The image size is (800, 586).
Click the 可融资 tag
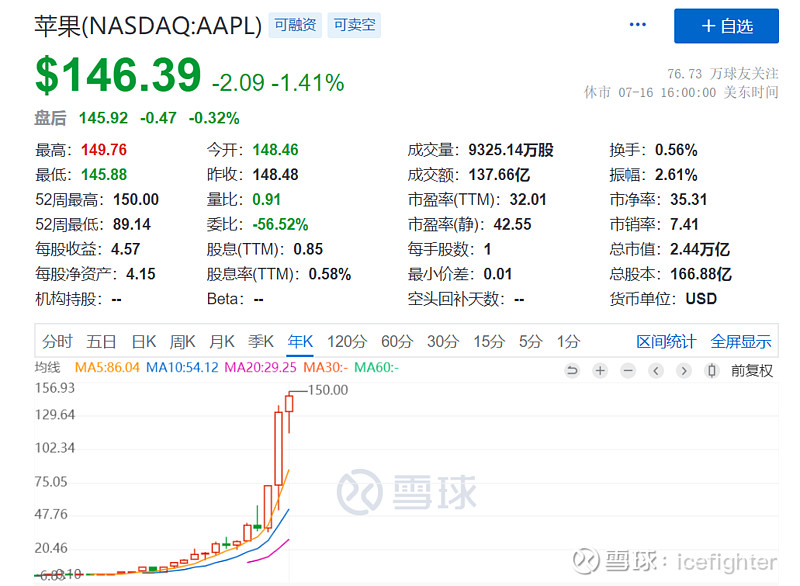pyautogui.click(x=295, y=25)
